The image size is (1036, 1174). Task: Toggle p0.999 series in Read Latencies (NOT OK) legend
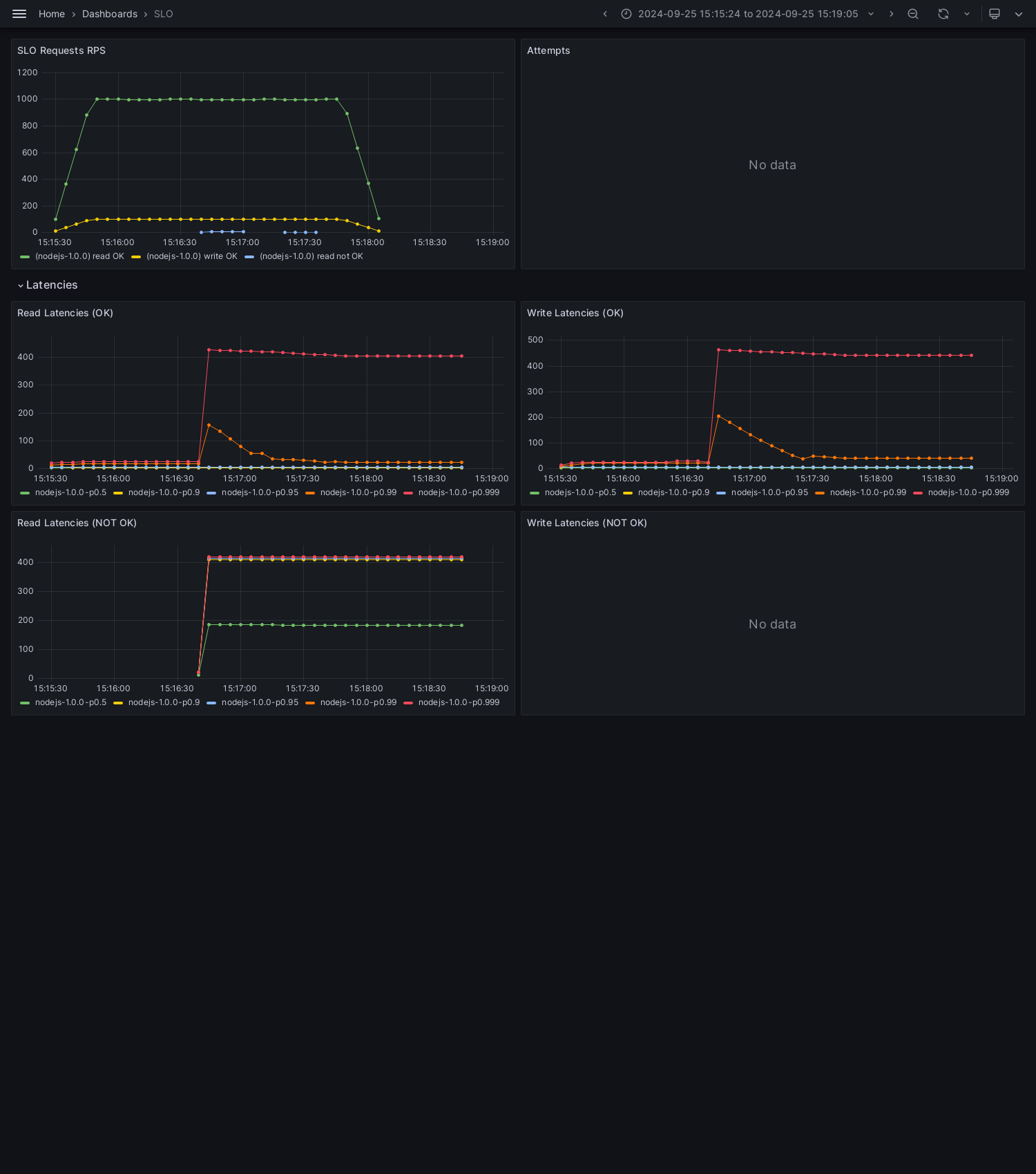(459, 702)
